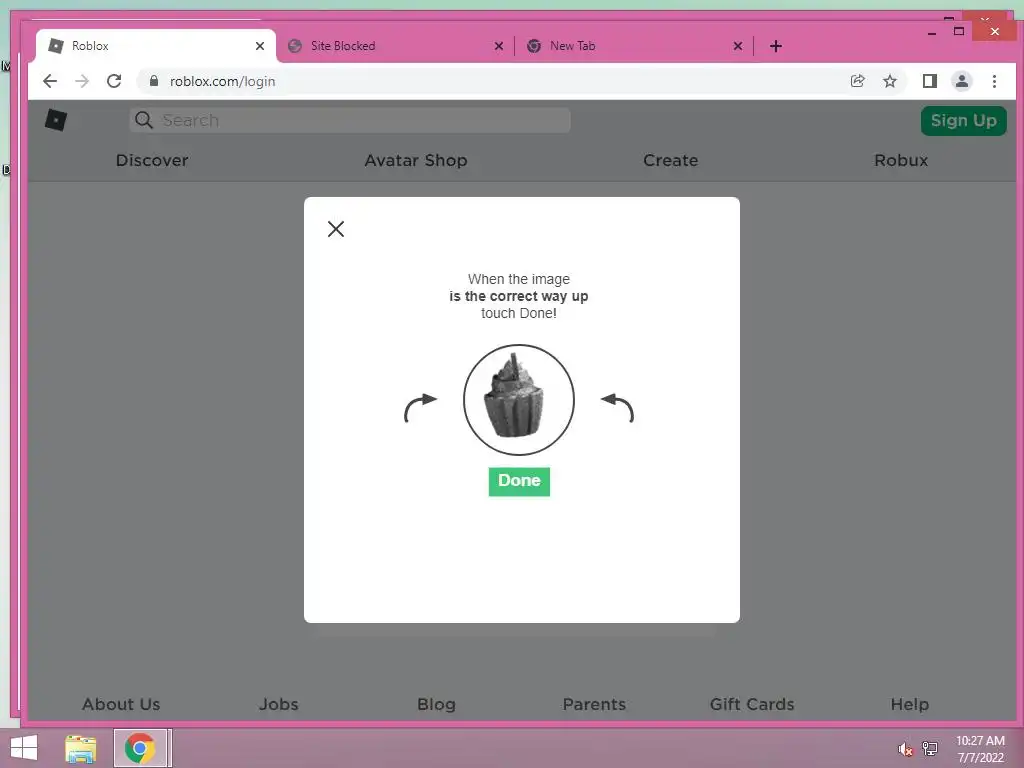This screenshot has width=1024, height=768.
Task: Switch to the Roblox browser tab
Action: [x=155, y=46]
